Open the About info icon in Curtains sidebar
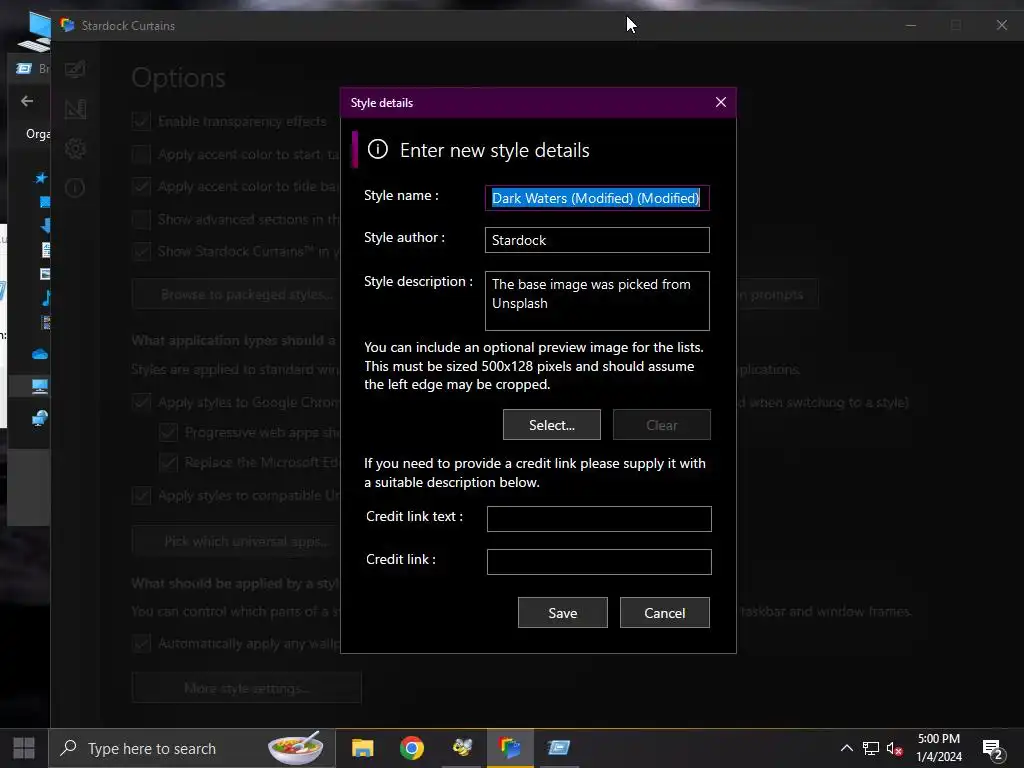 click(x=75, y=188)
